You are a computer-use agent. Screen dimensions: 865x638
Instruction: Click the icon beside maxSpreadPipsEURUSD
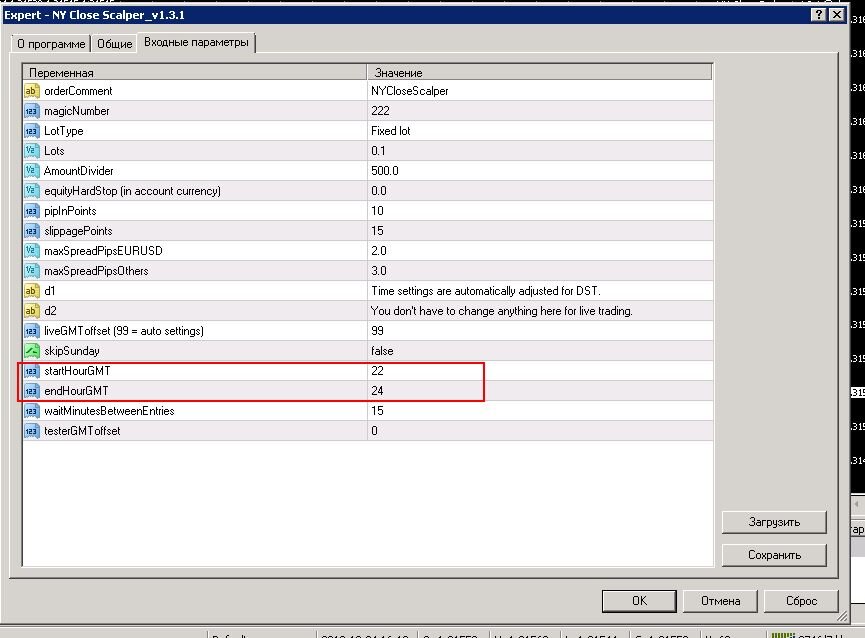tap(31, 251)
